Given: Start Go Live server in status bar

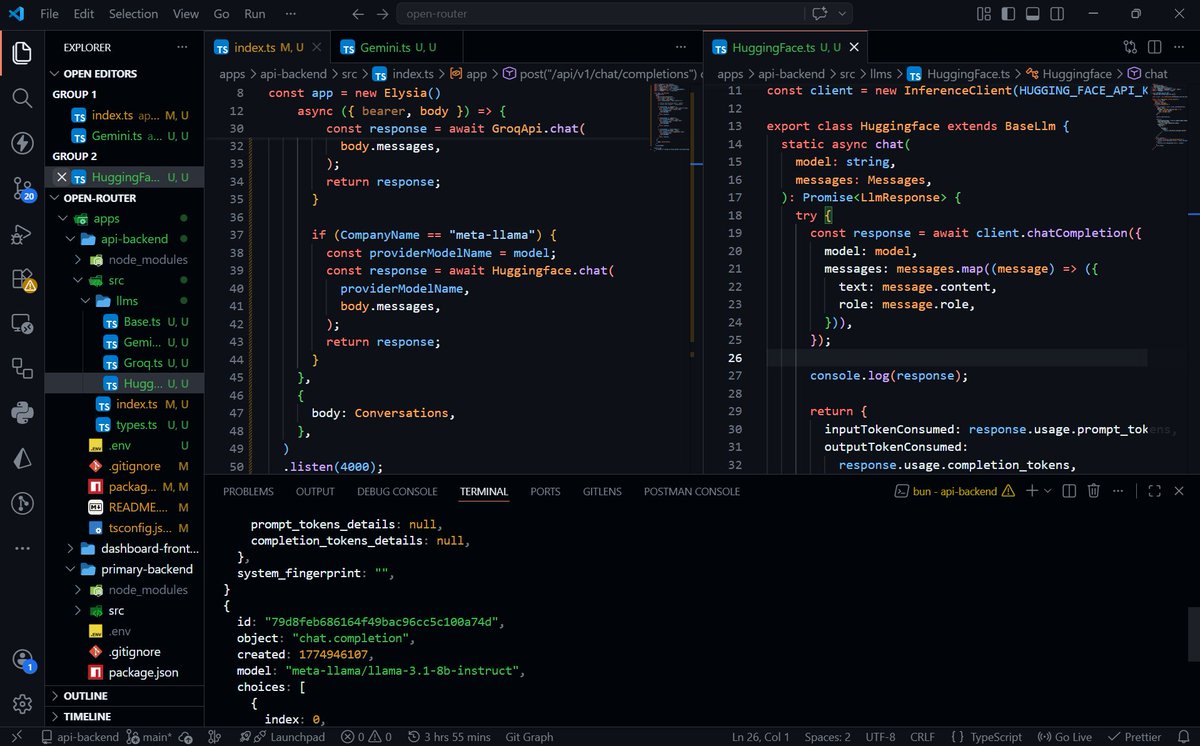Looking at the screenshot, I should pyautogui.click(x=1067, y=737).
